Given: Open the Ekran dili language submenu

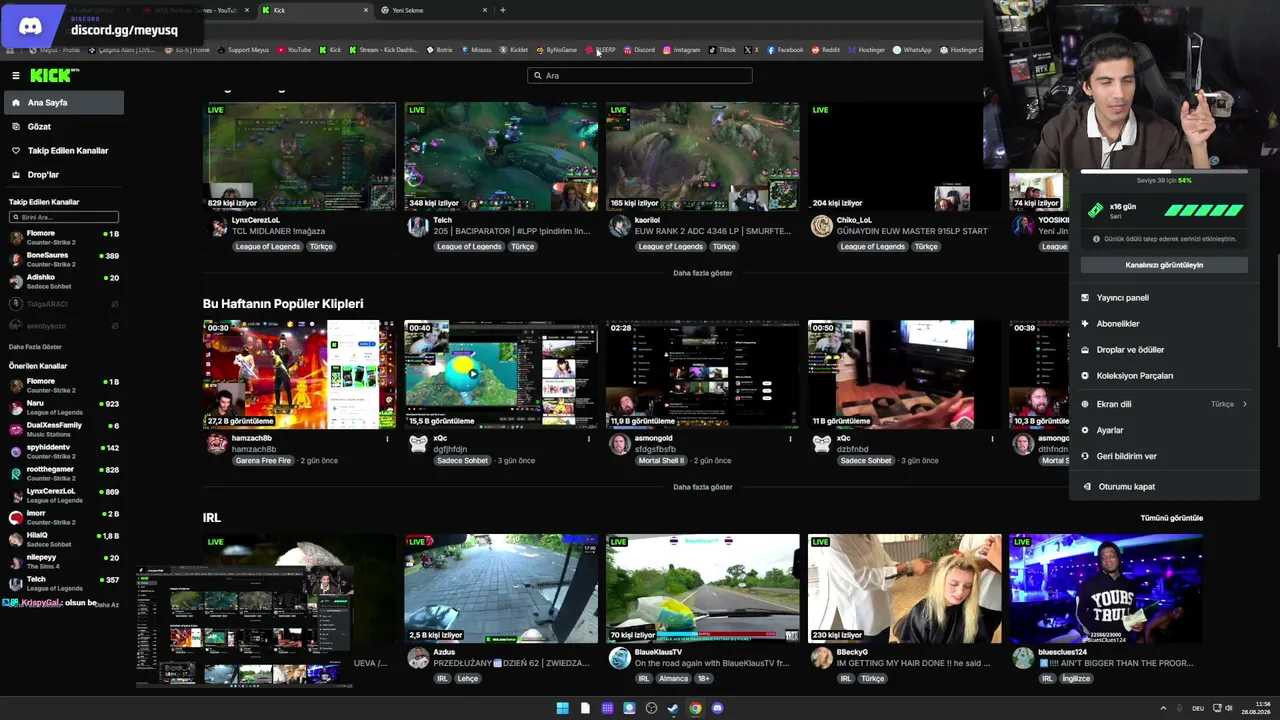Looking at the screenshot, I should pos(1165,404).
